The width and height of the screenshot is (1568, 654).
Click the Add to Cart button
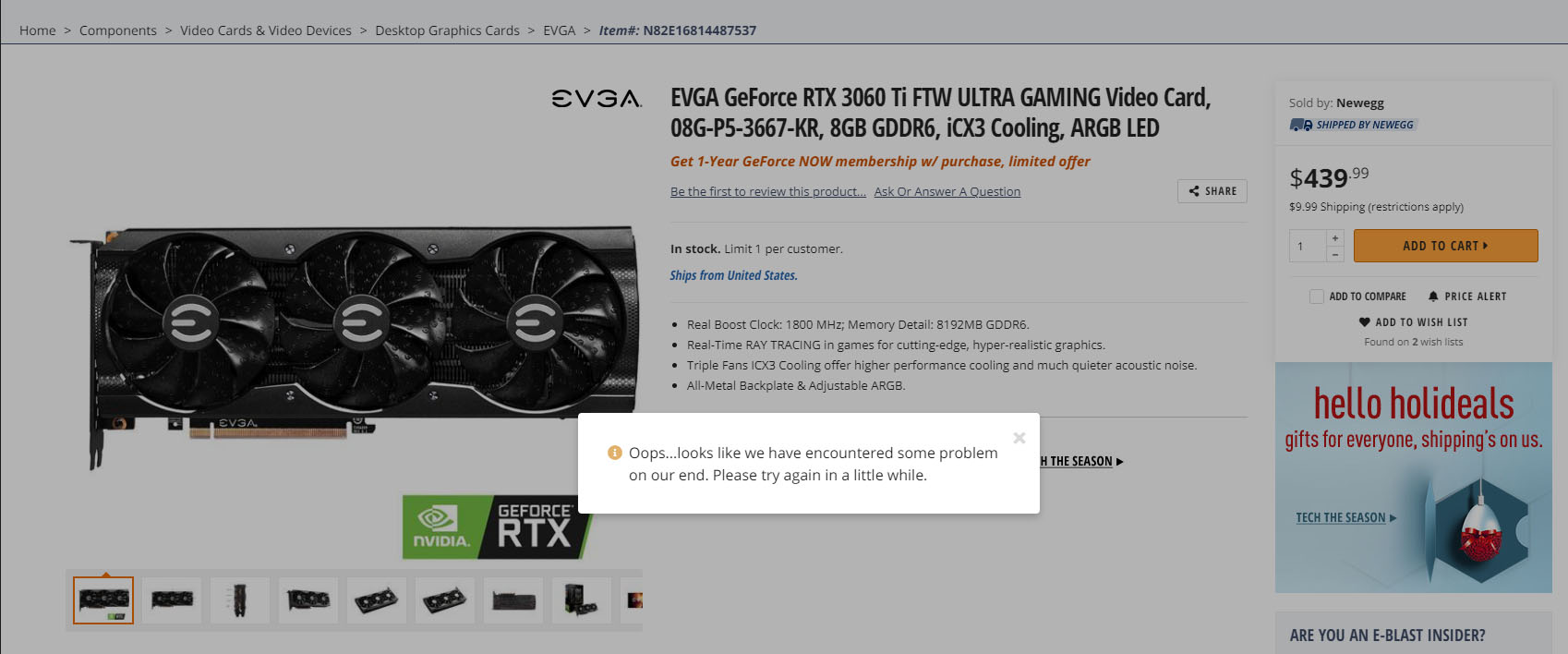tap(1446, 246)
